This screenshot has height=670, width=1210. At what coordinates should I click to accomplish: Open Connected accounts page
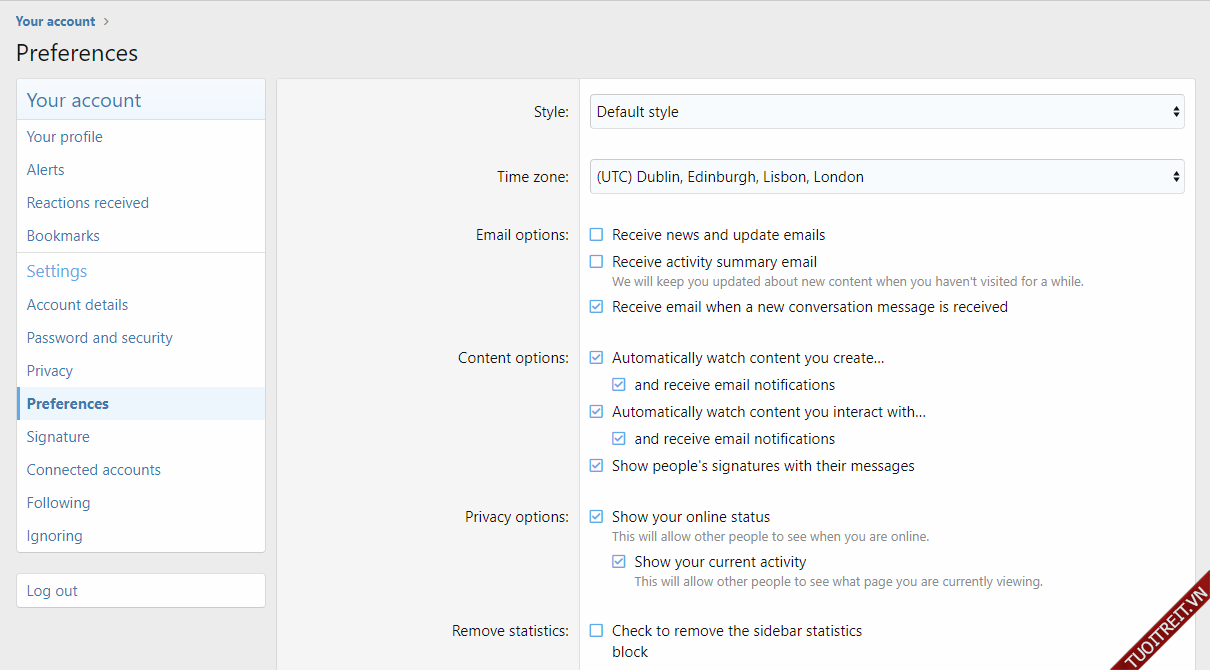point(94,470)
